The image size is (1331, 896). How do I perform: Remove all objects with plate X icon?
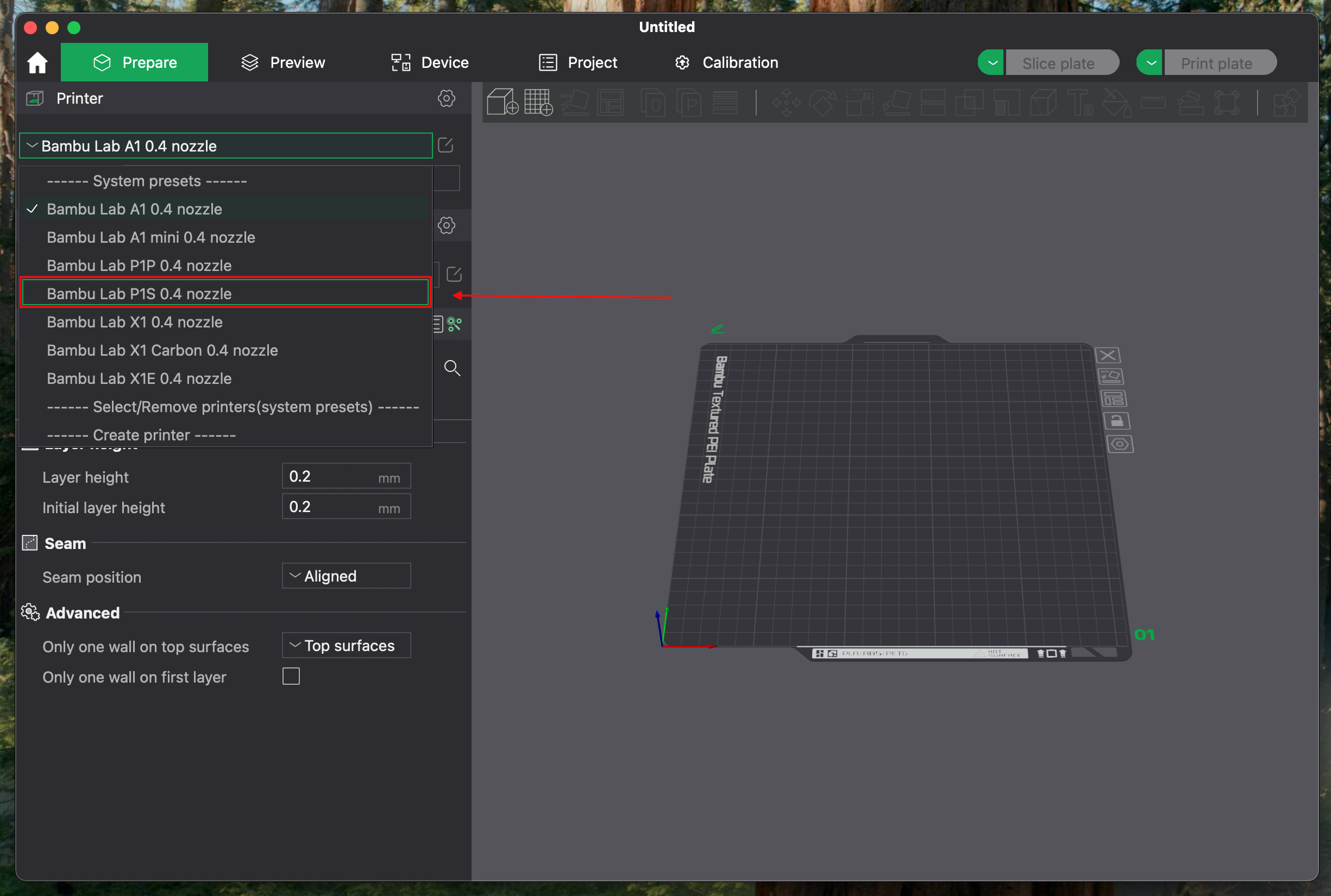(x=1108, y=356)
